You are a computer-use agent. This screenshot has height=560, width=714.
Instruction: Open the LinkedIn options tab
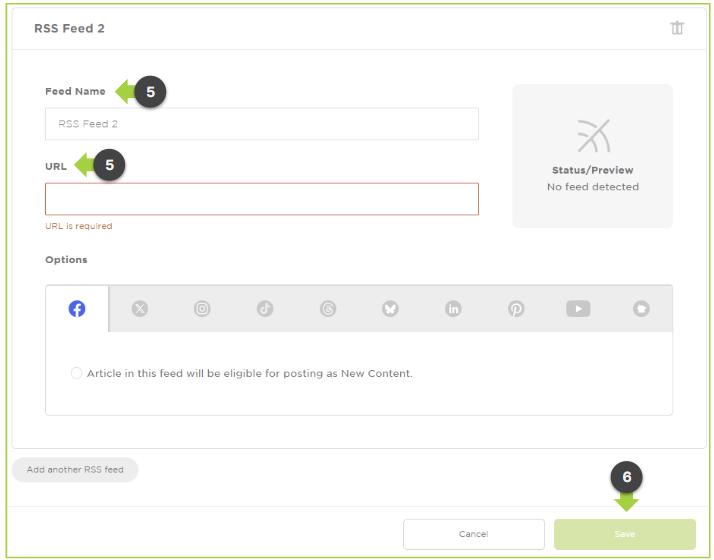453,309
